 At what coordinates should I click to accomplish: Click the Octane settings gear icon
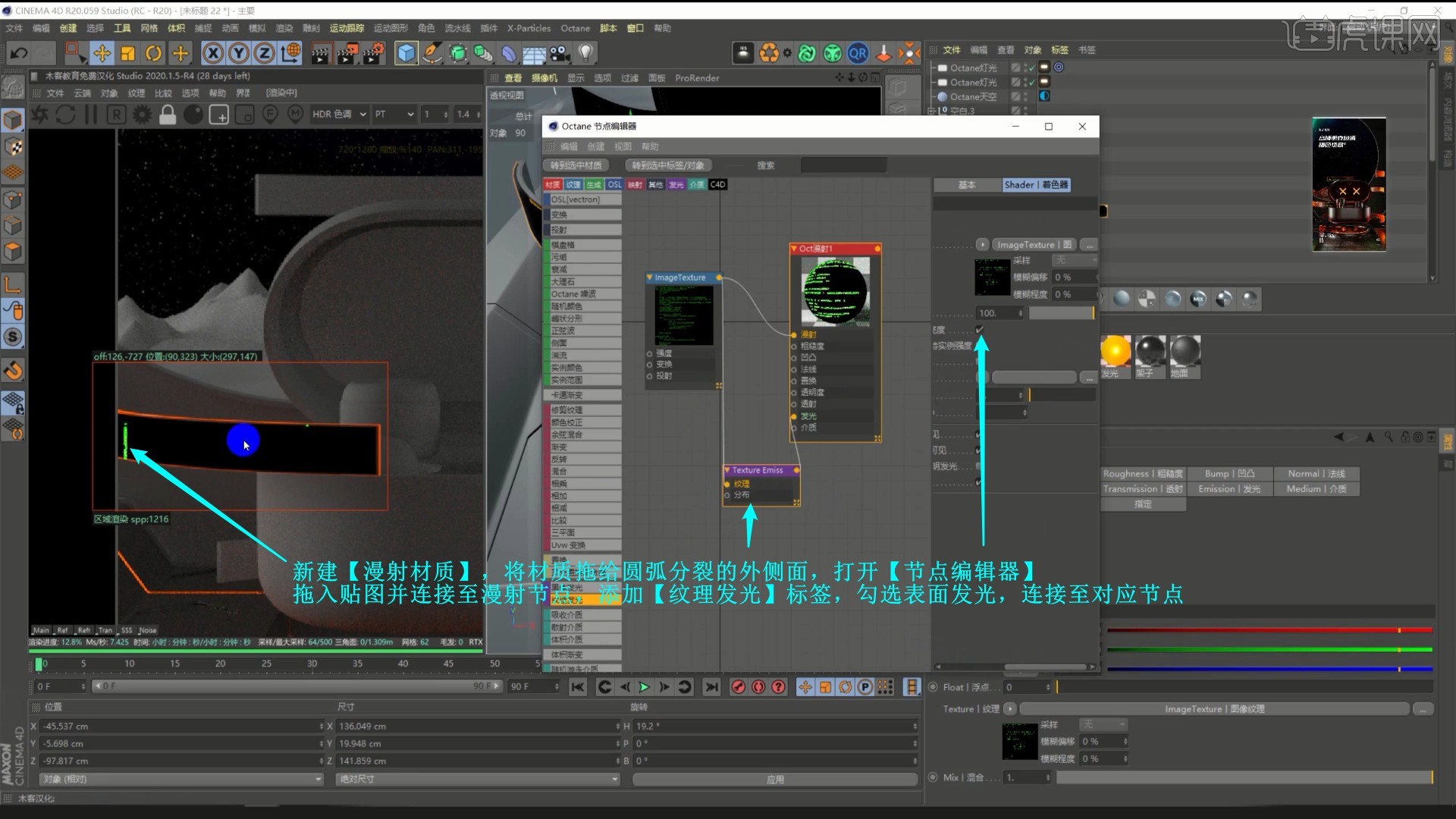141,115
